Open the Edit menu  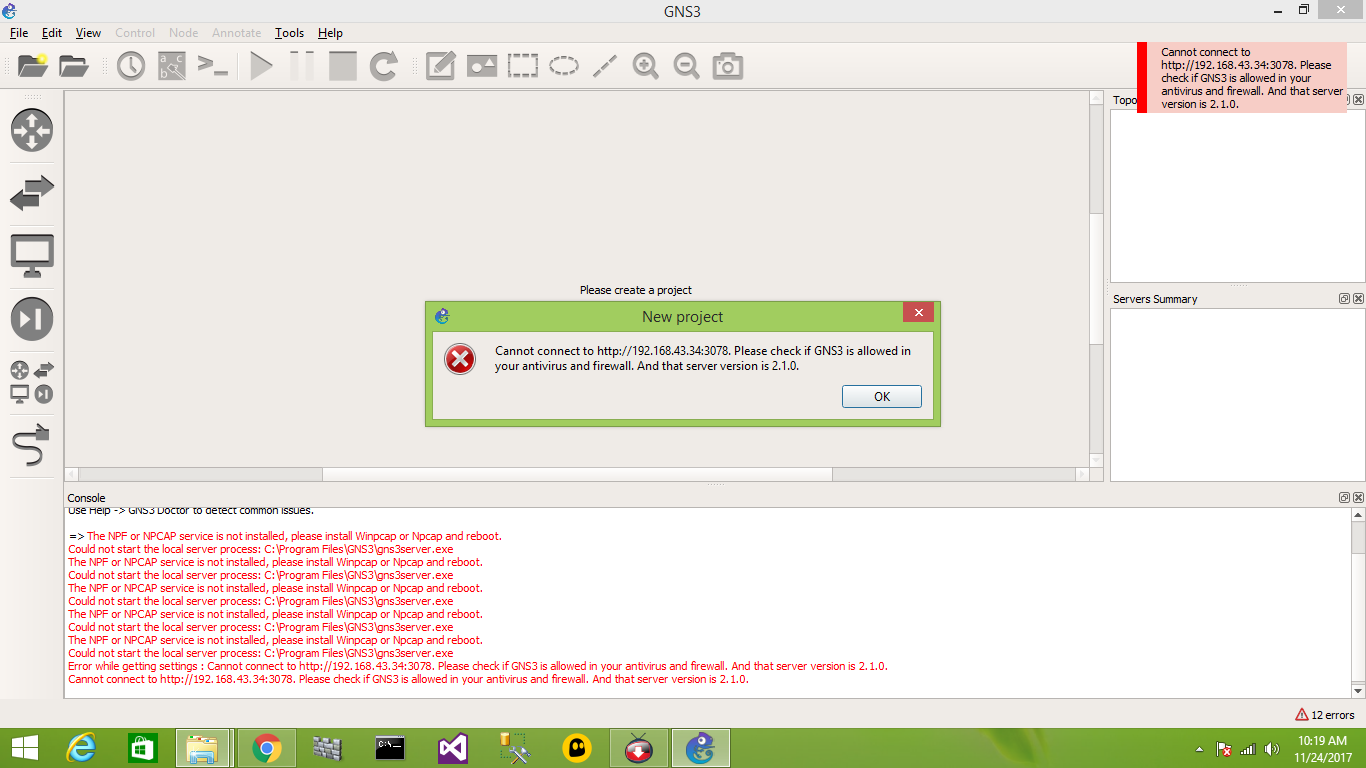[52, 33]
